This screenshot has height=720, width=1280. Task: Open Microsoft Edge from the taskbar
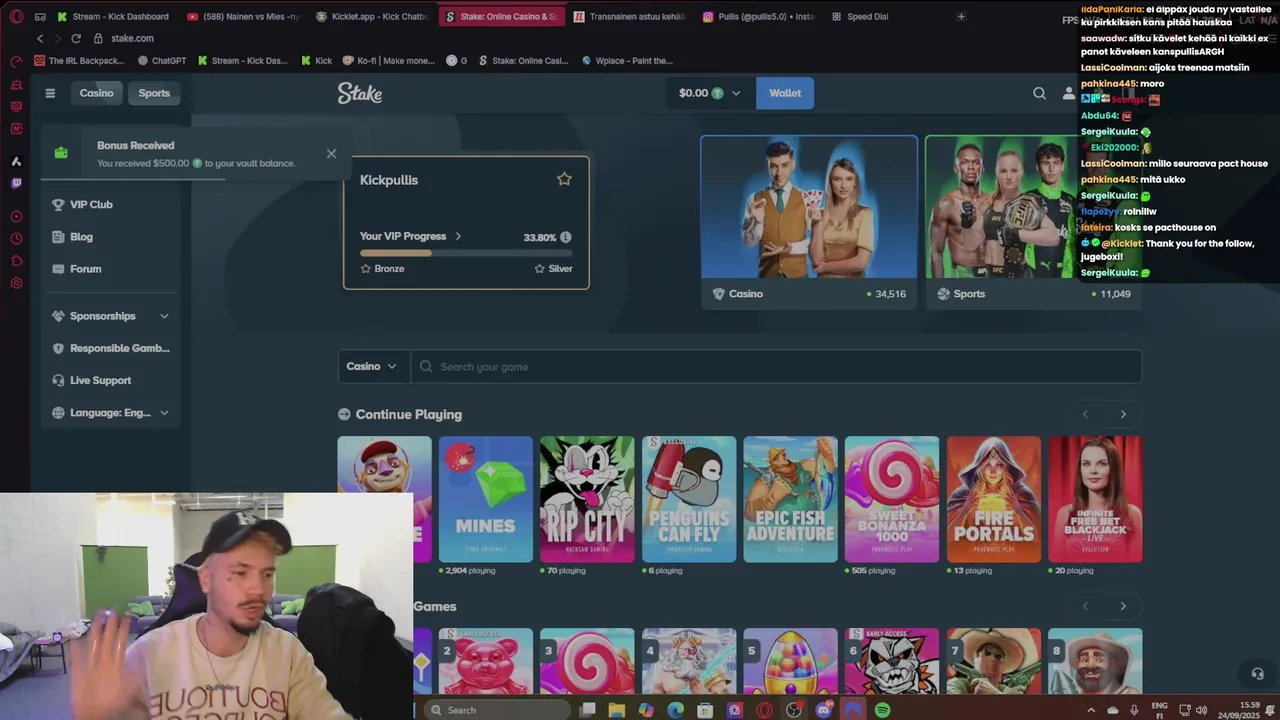tap(675, 710)
